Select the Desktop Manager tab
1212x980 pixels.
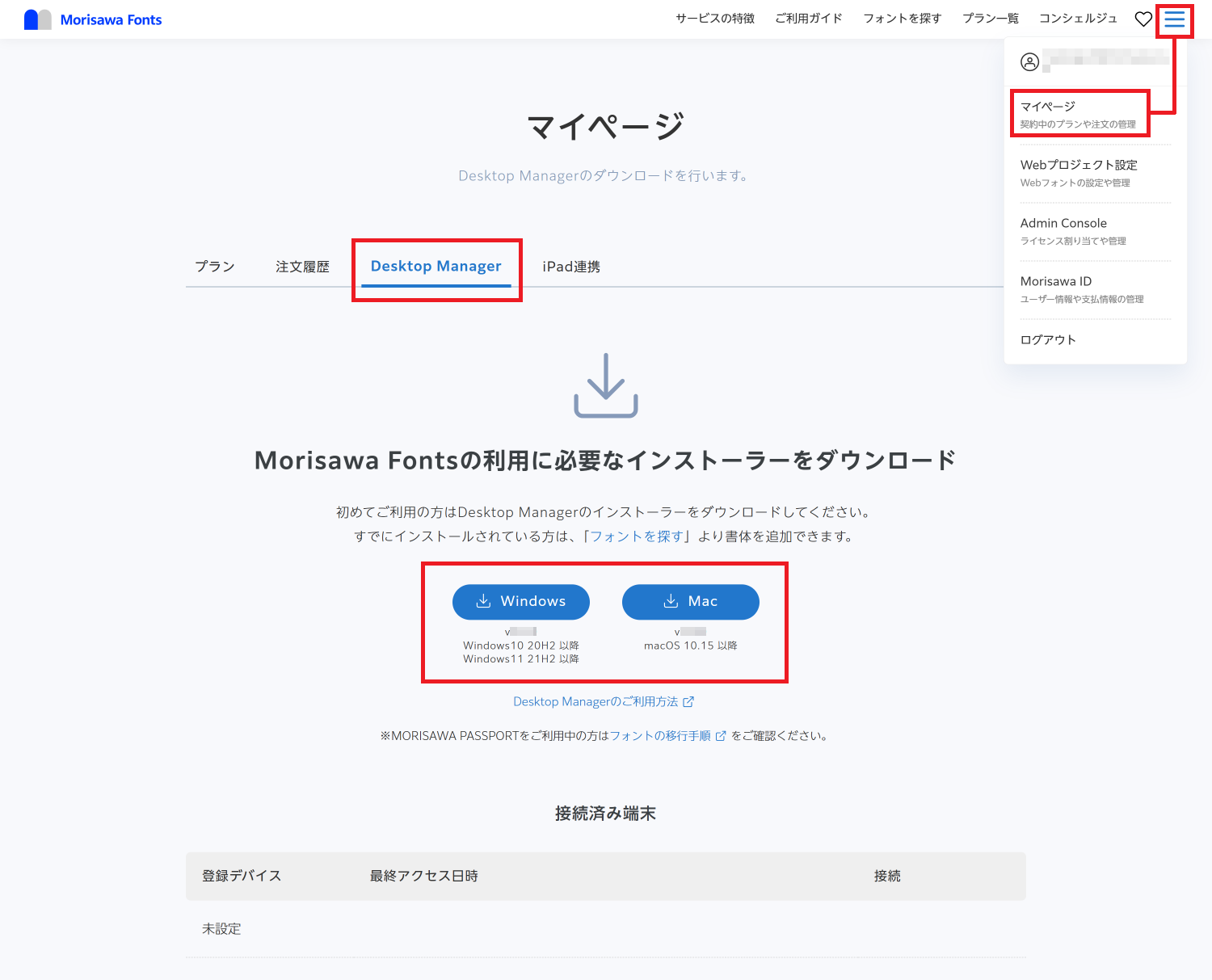point(436,267)
